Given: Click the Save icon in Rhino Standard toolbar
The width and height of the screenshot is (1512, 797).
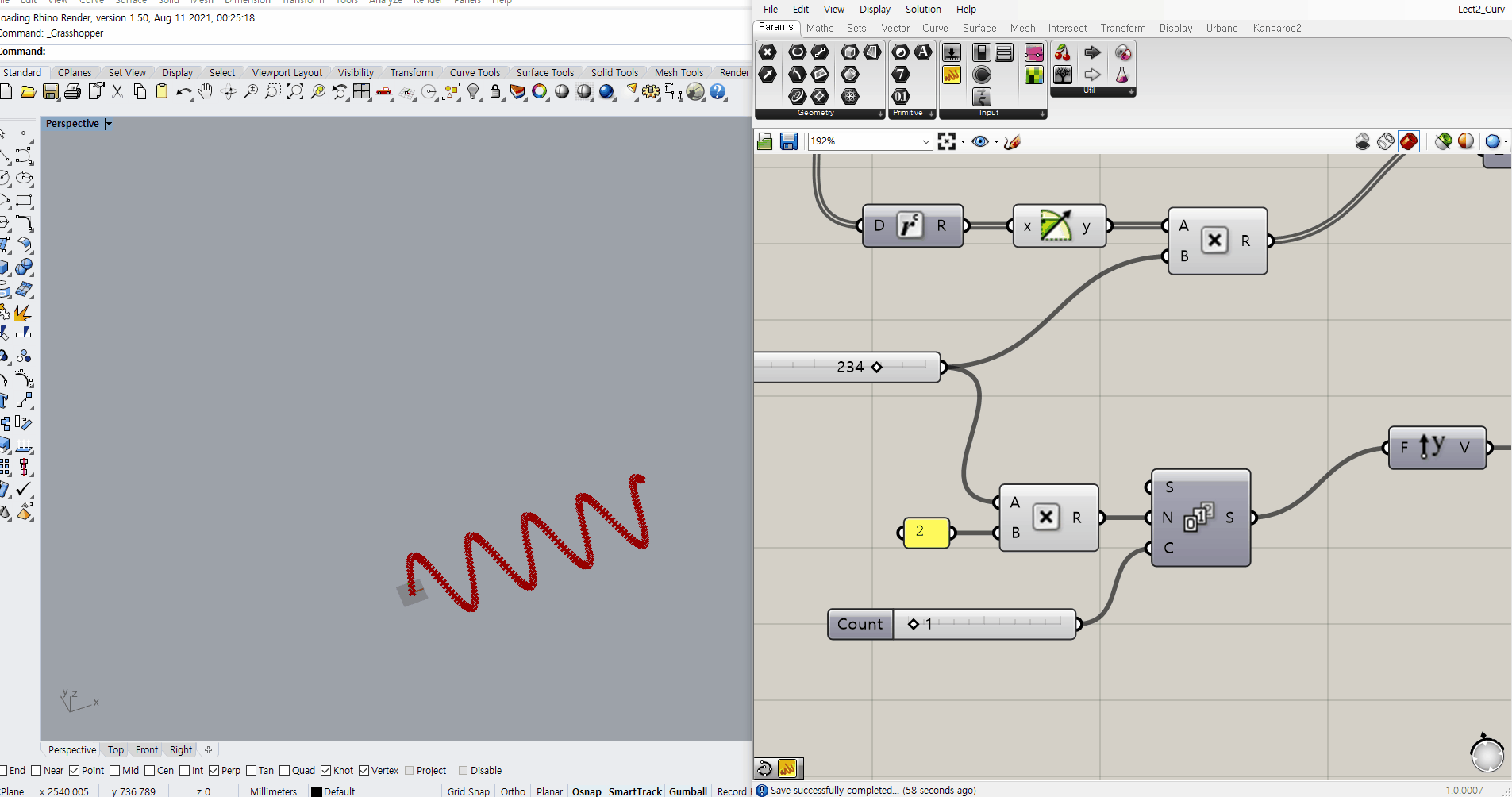Looking at the screenshot, I should 51,92.
